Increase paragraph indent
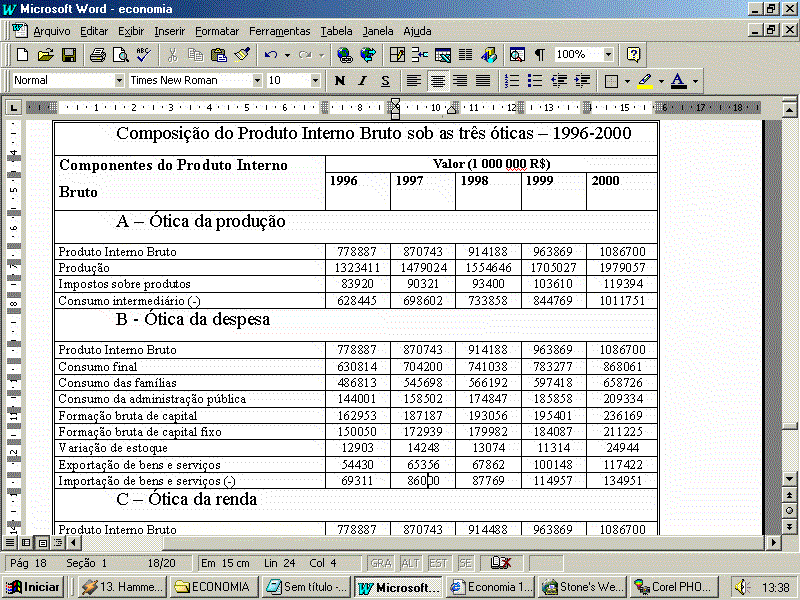Viewport: 800px width, 600px height. pyautogui.click(x=582, y=81)
